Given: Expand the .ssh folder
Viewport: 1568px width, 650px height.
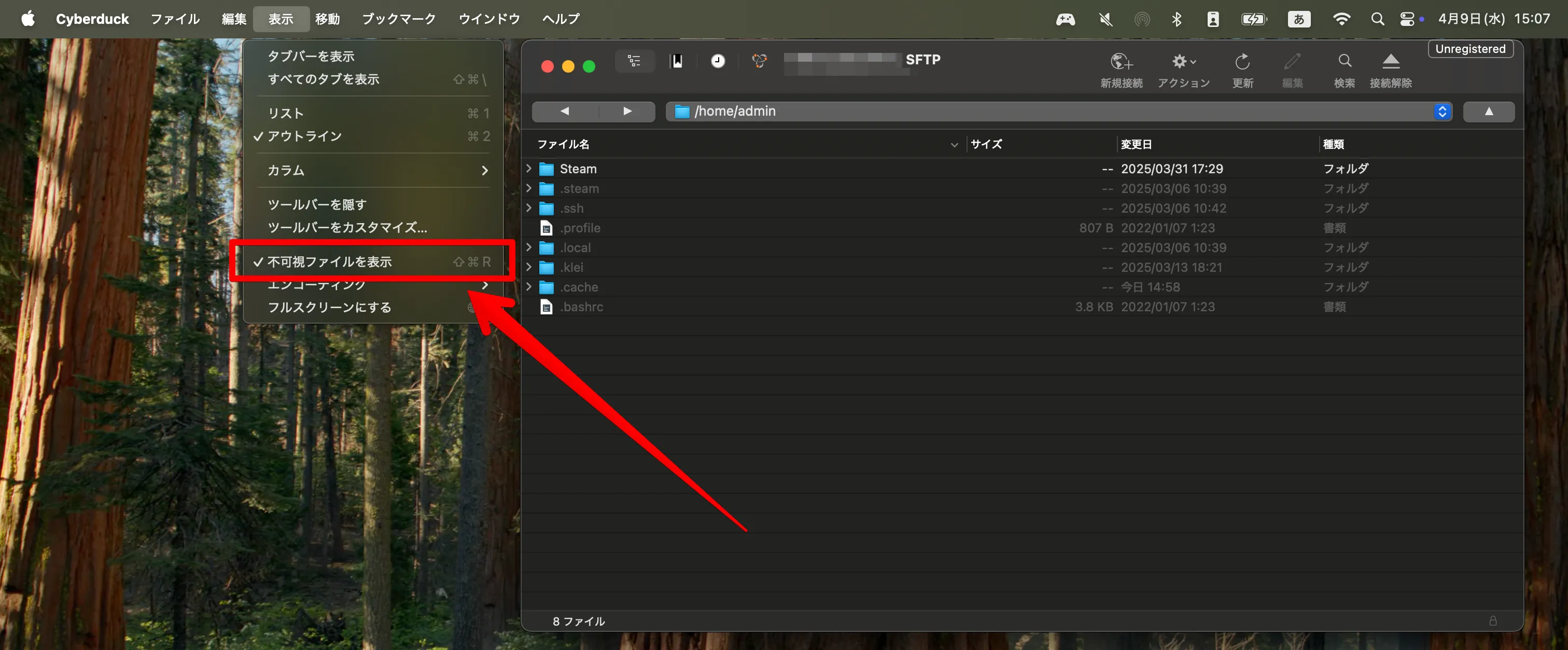Looking at the screenshot, I should 529,208.
